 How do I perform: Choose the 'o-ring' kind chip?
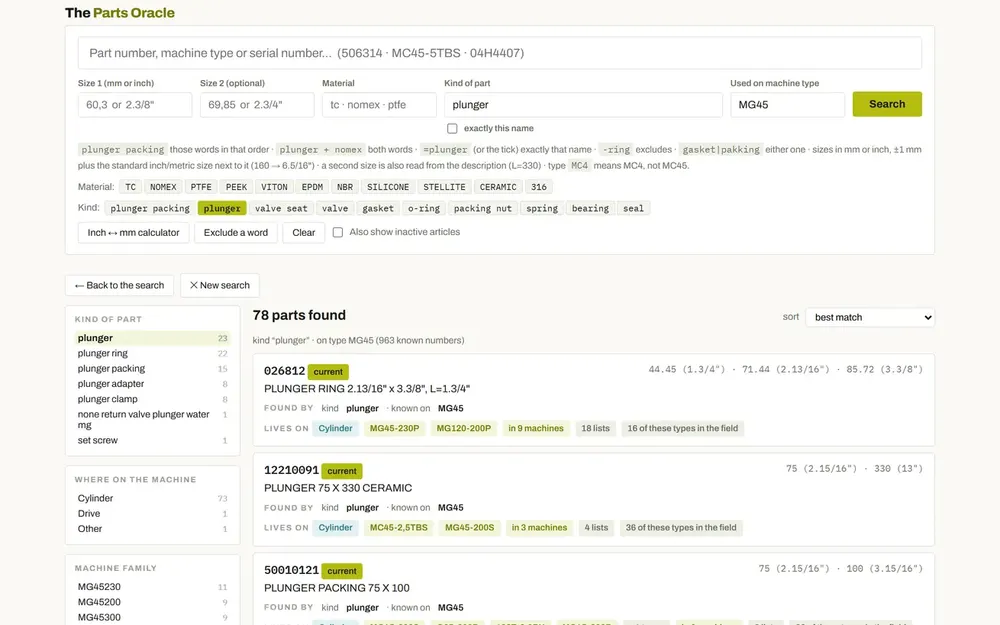point(424,209)
